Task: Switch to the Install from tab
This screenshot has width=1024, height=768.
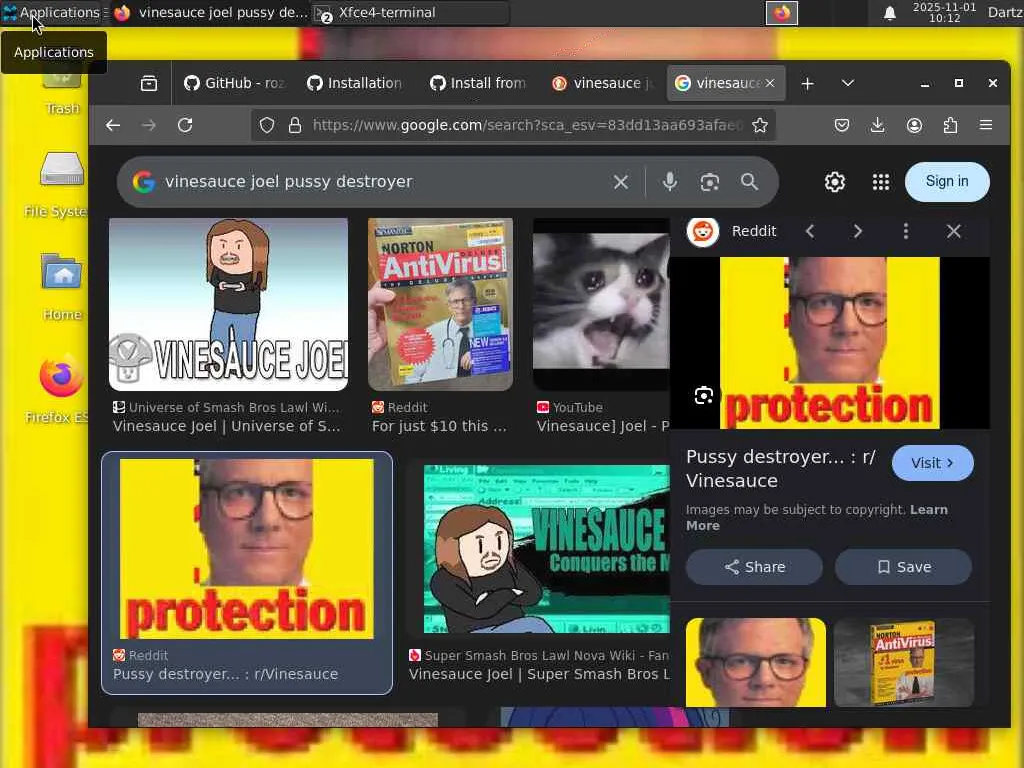Action: coord(479,83)
